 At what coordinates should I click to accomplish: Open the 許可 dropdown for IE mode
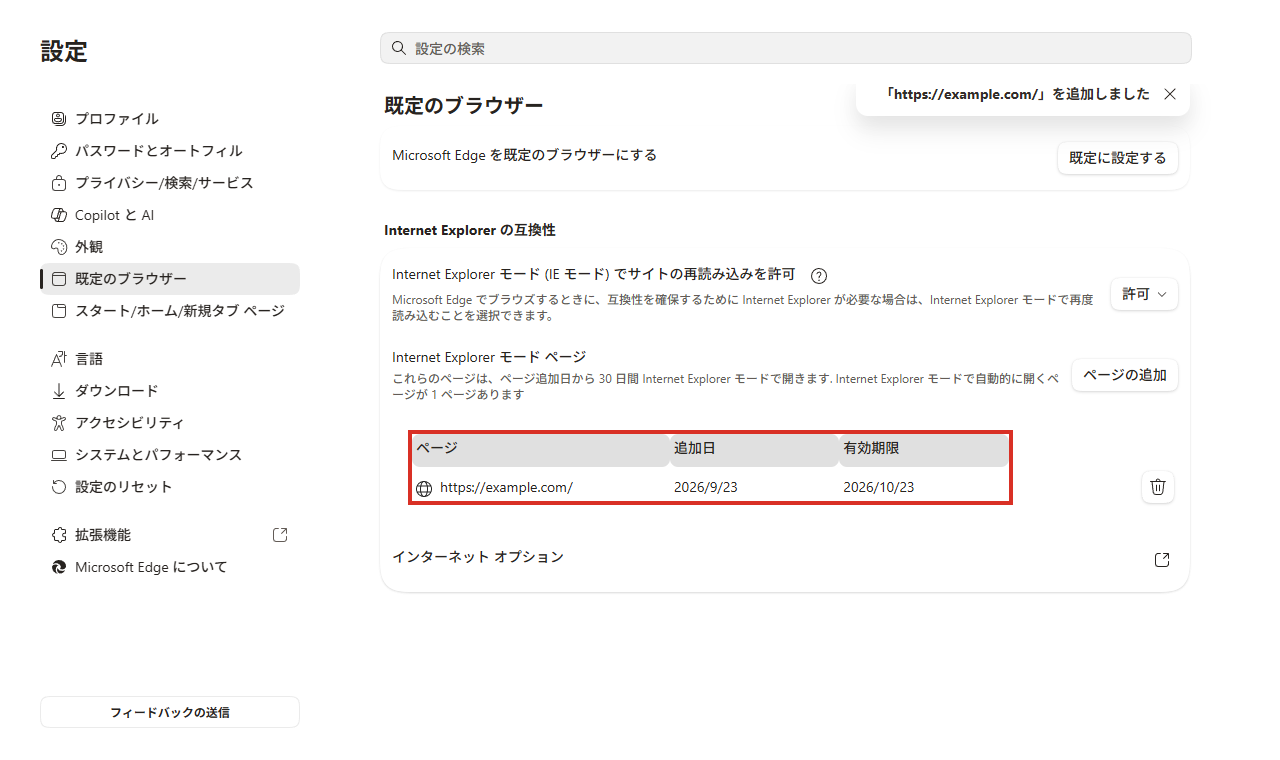pos(1144,294)
